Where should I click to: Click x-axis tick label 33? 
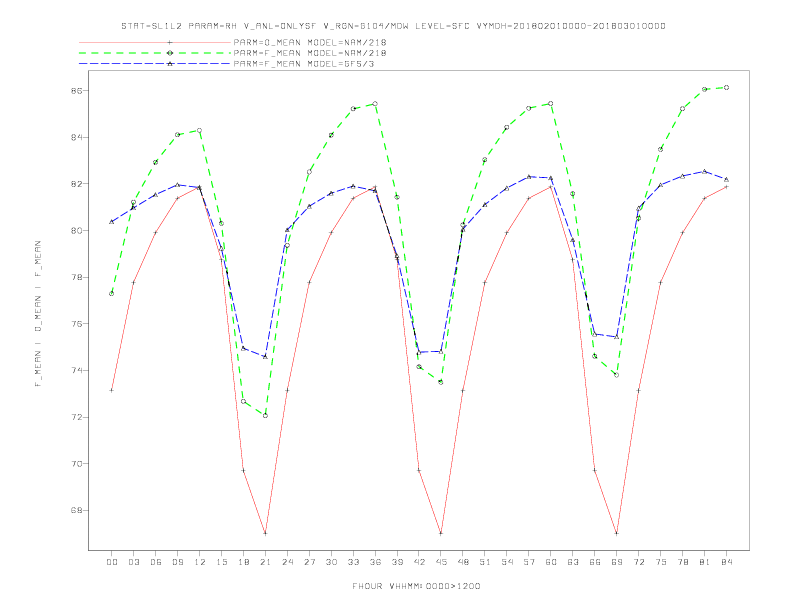[x=354, y=562]
